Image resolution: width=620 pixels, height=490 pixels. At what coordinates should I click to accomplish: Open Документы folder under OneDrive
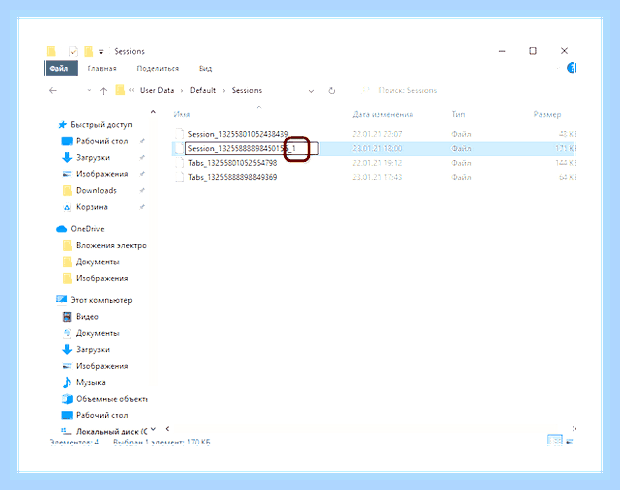point(98,262)
